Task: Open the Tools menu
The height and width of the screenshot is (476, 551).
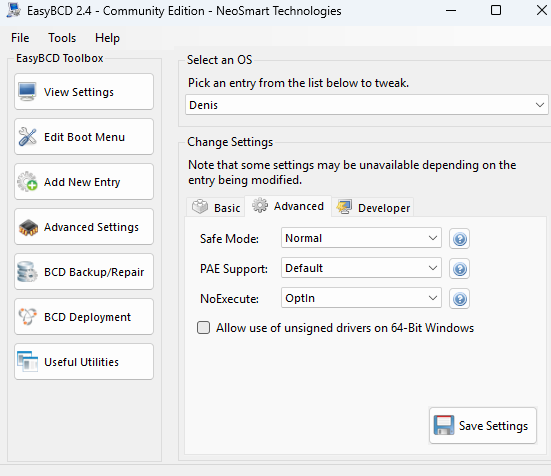Action: pos(62,38)
